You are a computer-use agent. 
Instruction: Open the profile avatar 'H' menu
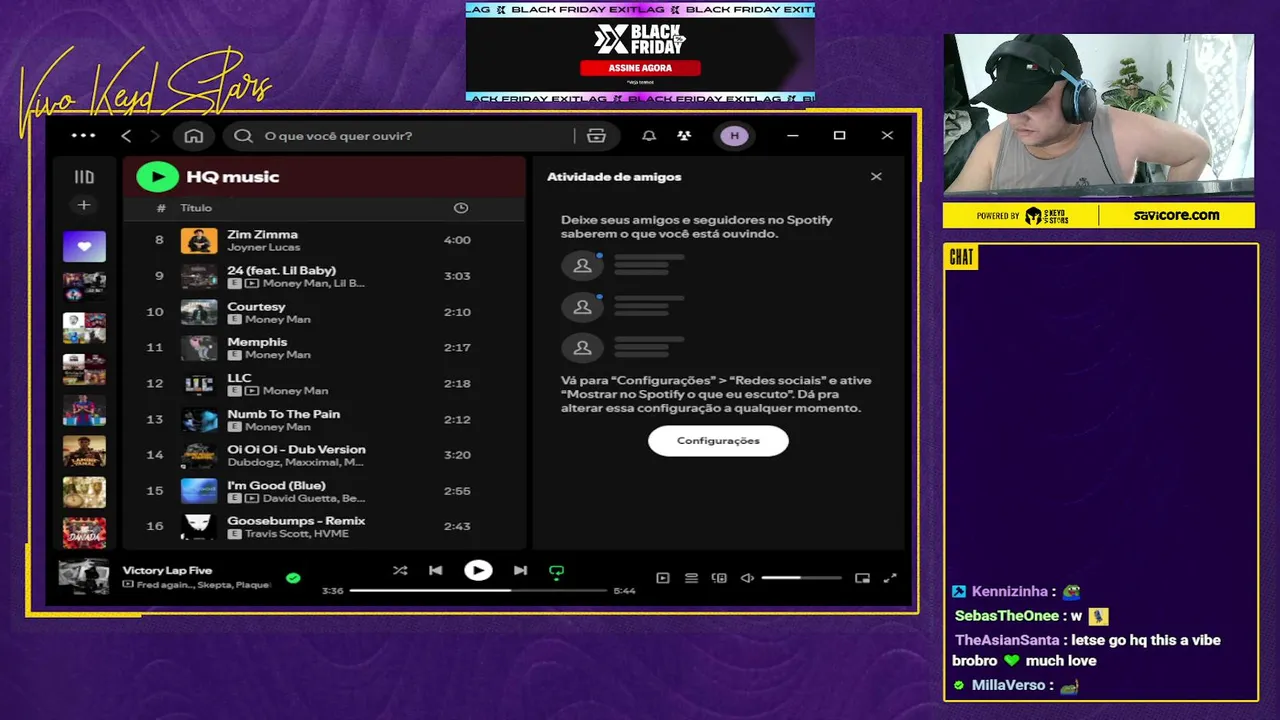(x=734, y=136)
